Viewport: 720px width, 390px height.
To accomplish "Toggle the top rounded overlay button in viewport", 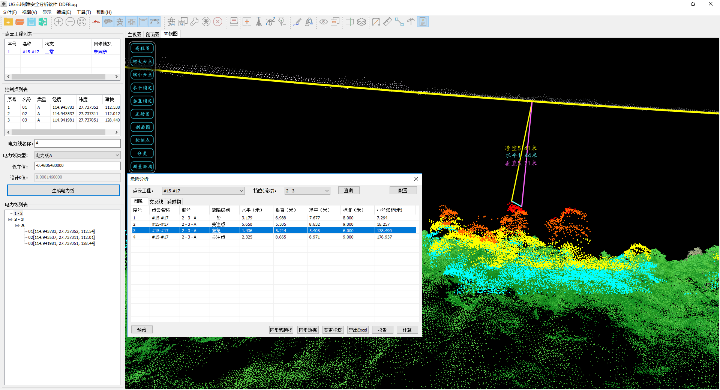I will point(142,48).
